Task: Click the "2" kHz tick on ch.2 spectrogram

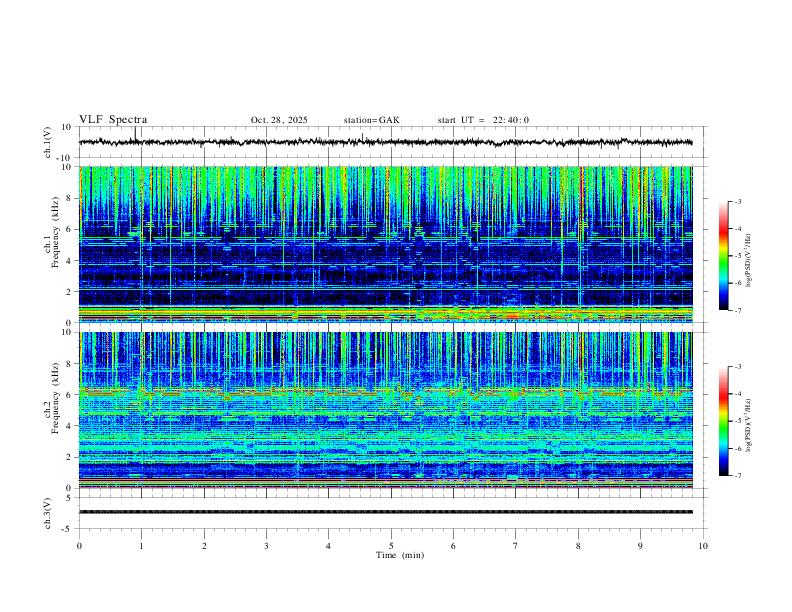Action: (69, 457)
